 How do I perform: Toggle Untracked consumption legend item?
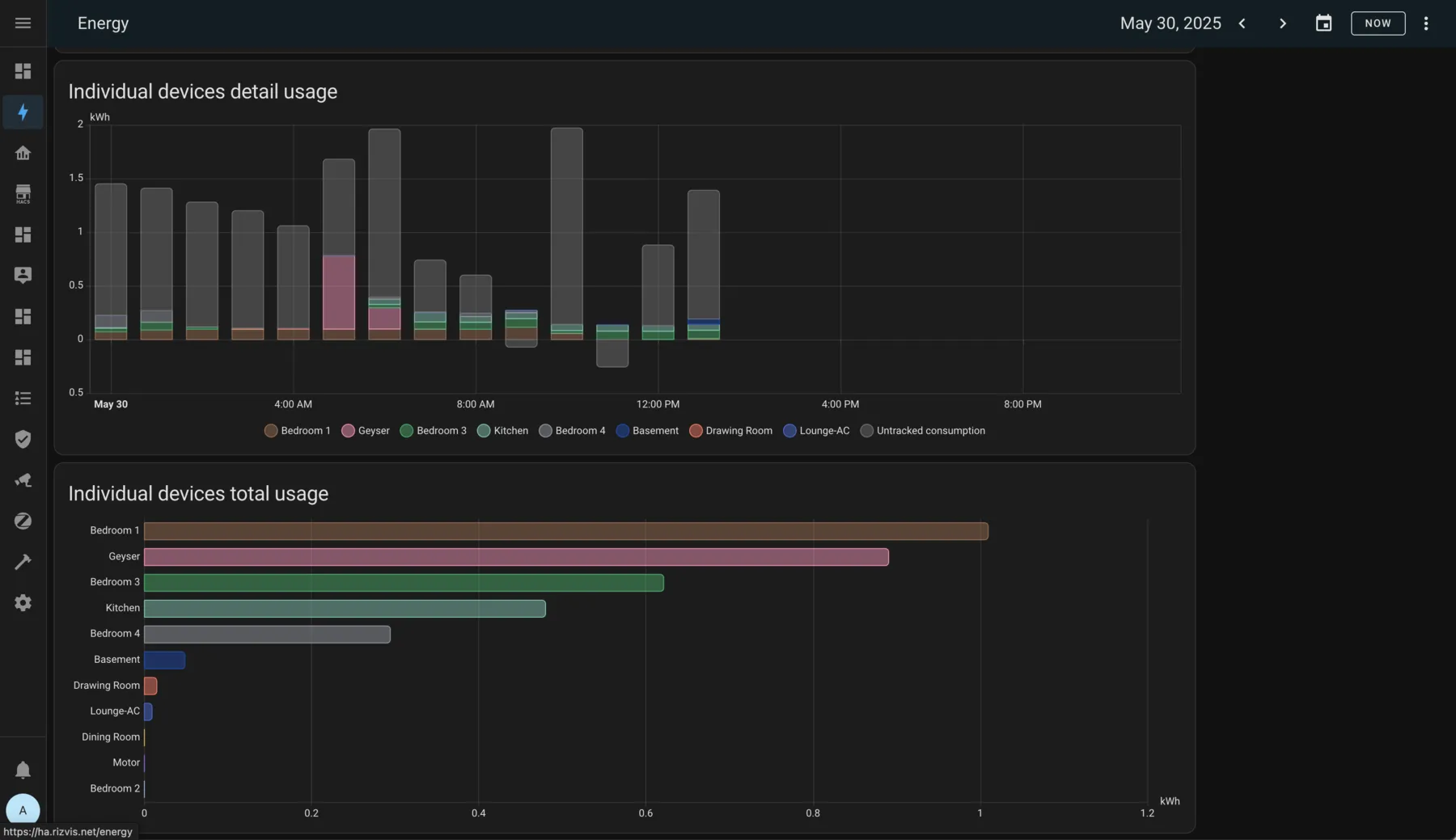click(923, 431)
